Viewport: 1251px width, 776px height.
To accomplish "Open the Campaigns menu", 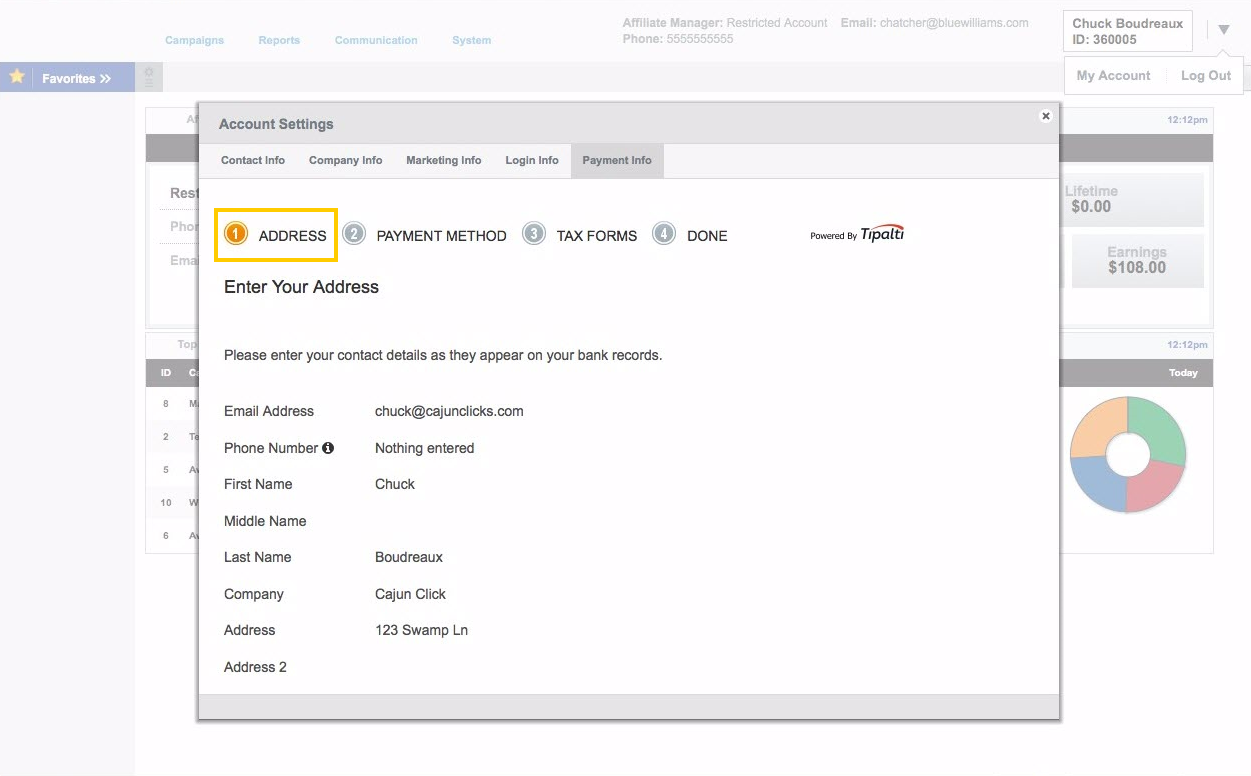I will tap(194, 40).
